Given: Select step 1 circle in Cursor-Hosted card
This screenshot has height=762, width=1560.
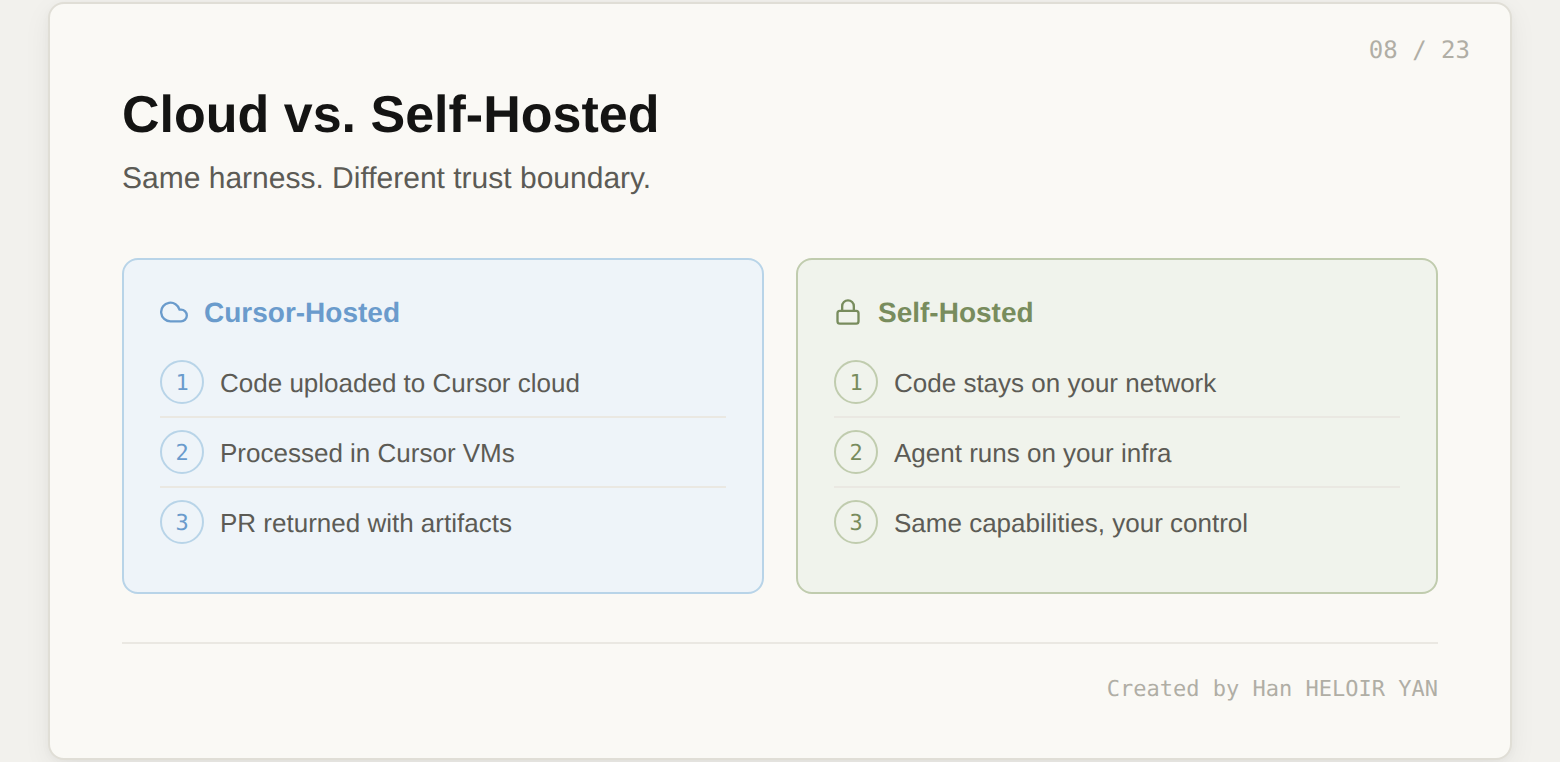Looking at the screenshot, I should point(182,382).
